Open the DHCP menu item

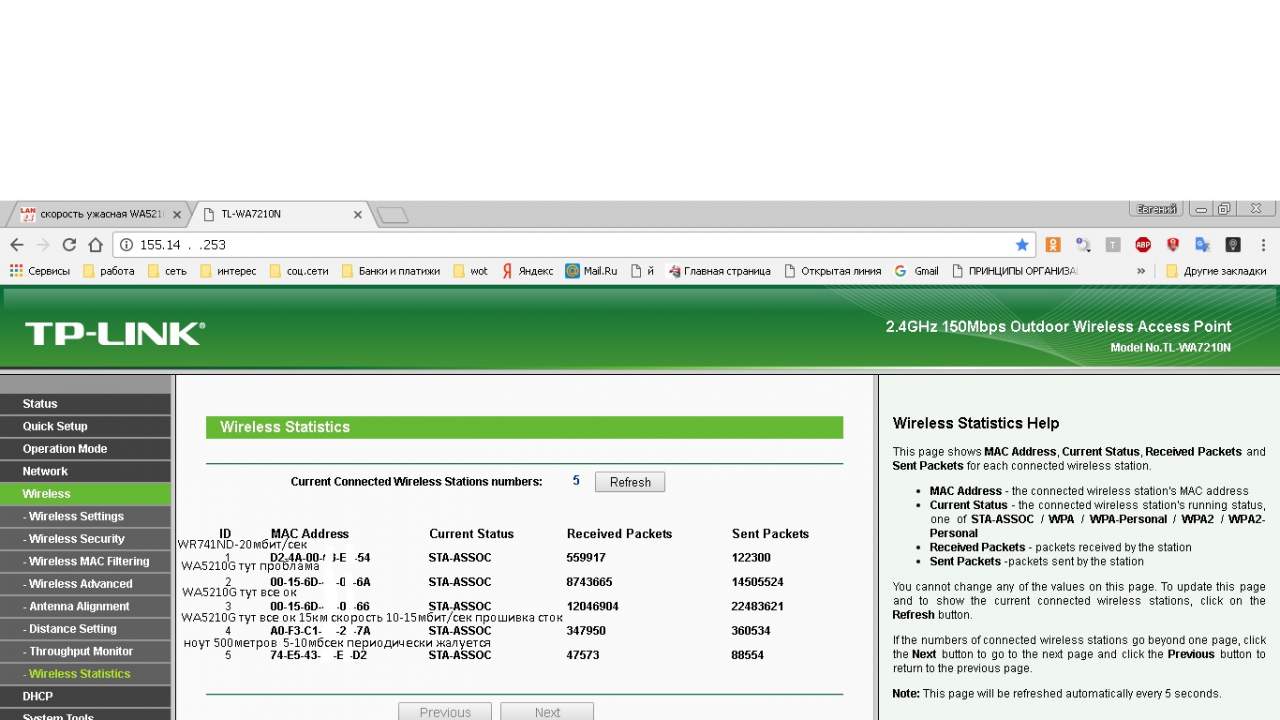(x=86, y=696)
